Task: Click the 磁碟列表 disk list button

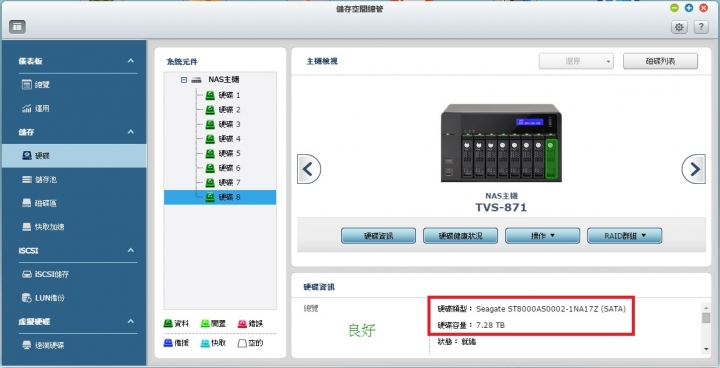Action: (x=660, y=61)
